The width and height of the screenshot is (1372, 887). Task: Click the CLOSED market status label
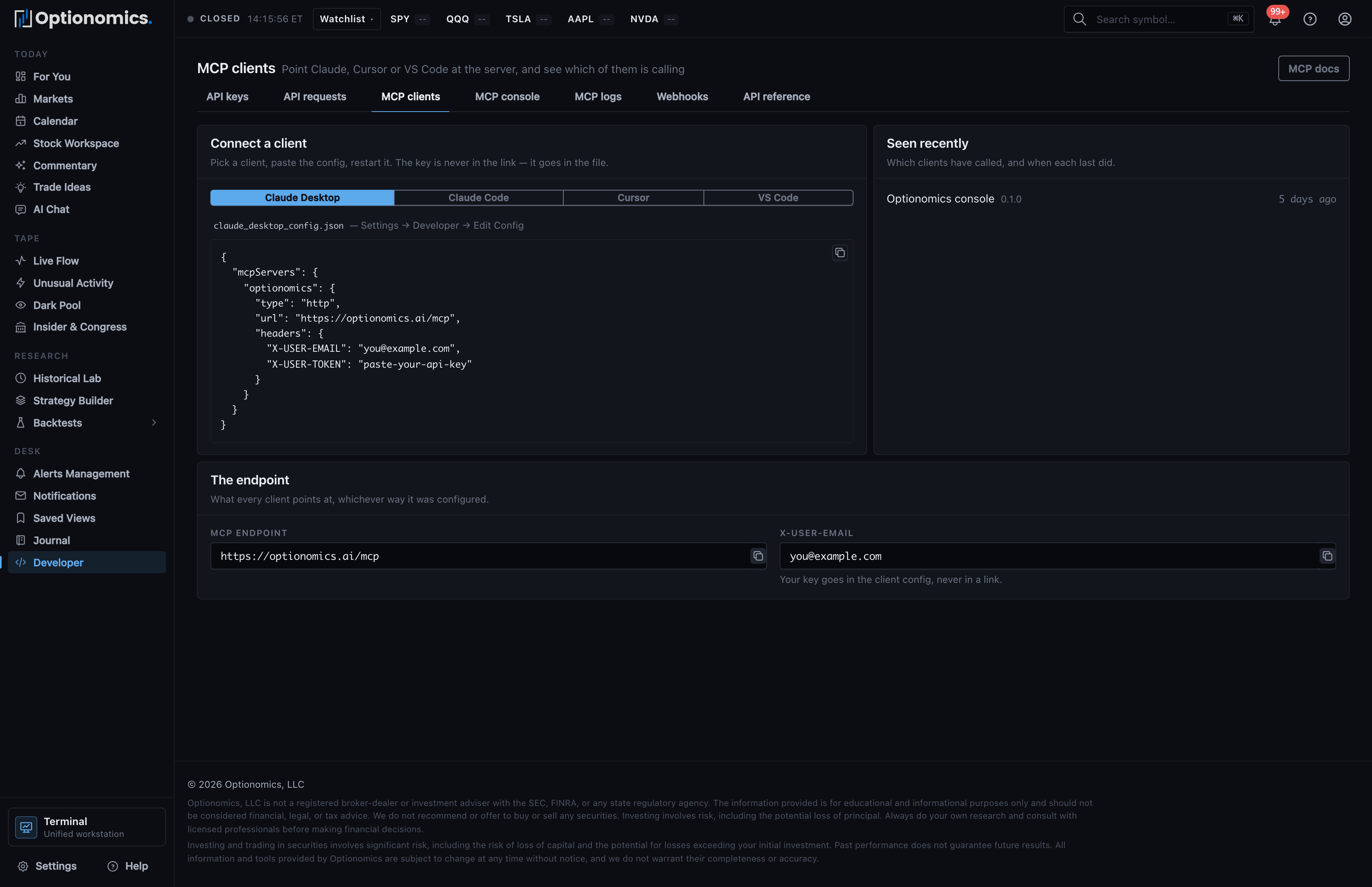pos(220,19)
